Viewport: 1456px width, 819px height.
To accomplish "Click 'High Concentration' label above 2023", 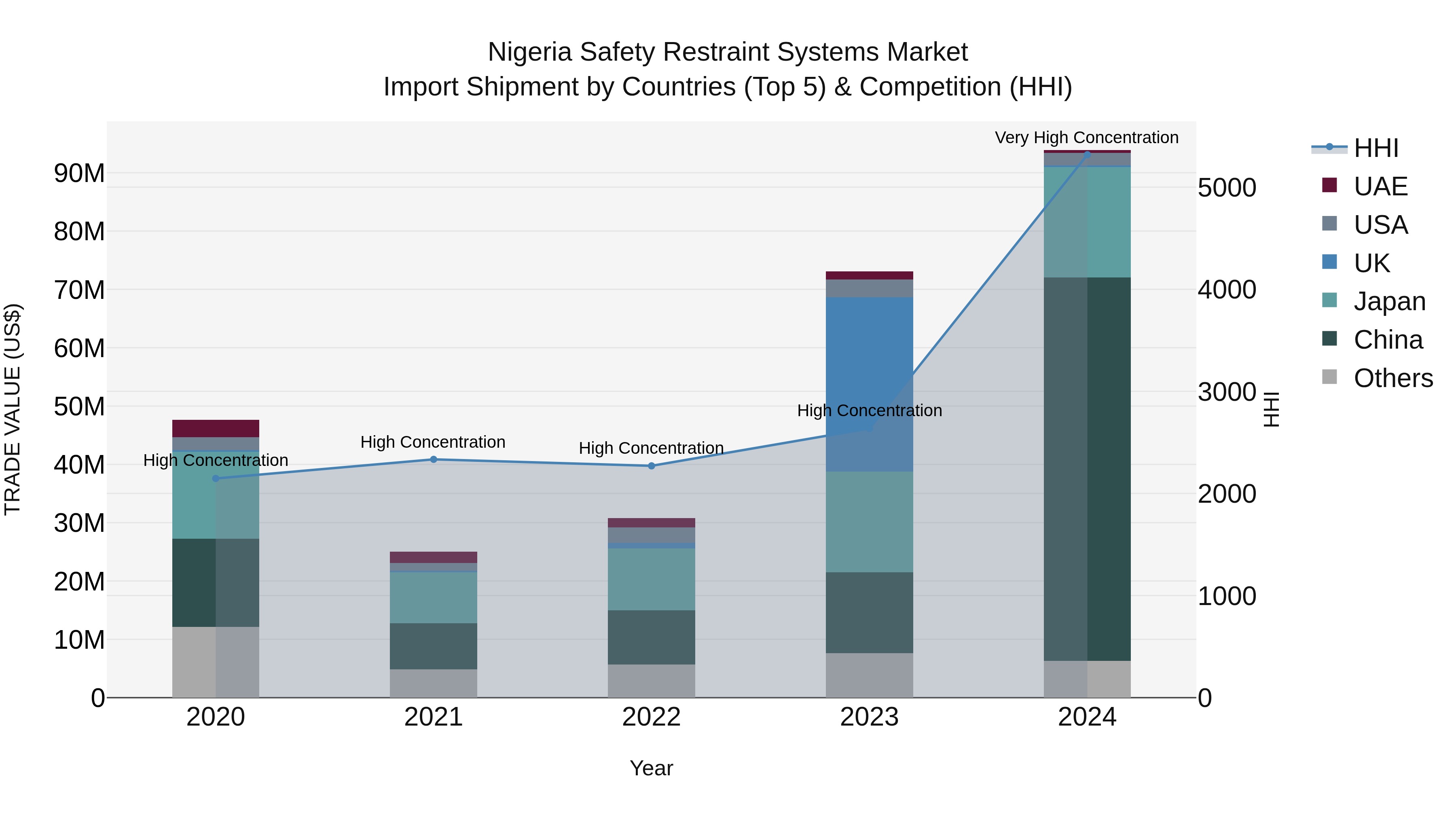I will coord(869,411).
